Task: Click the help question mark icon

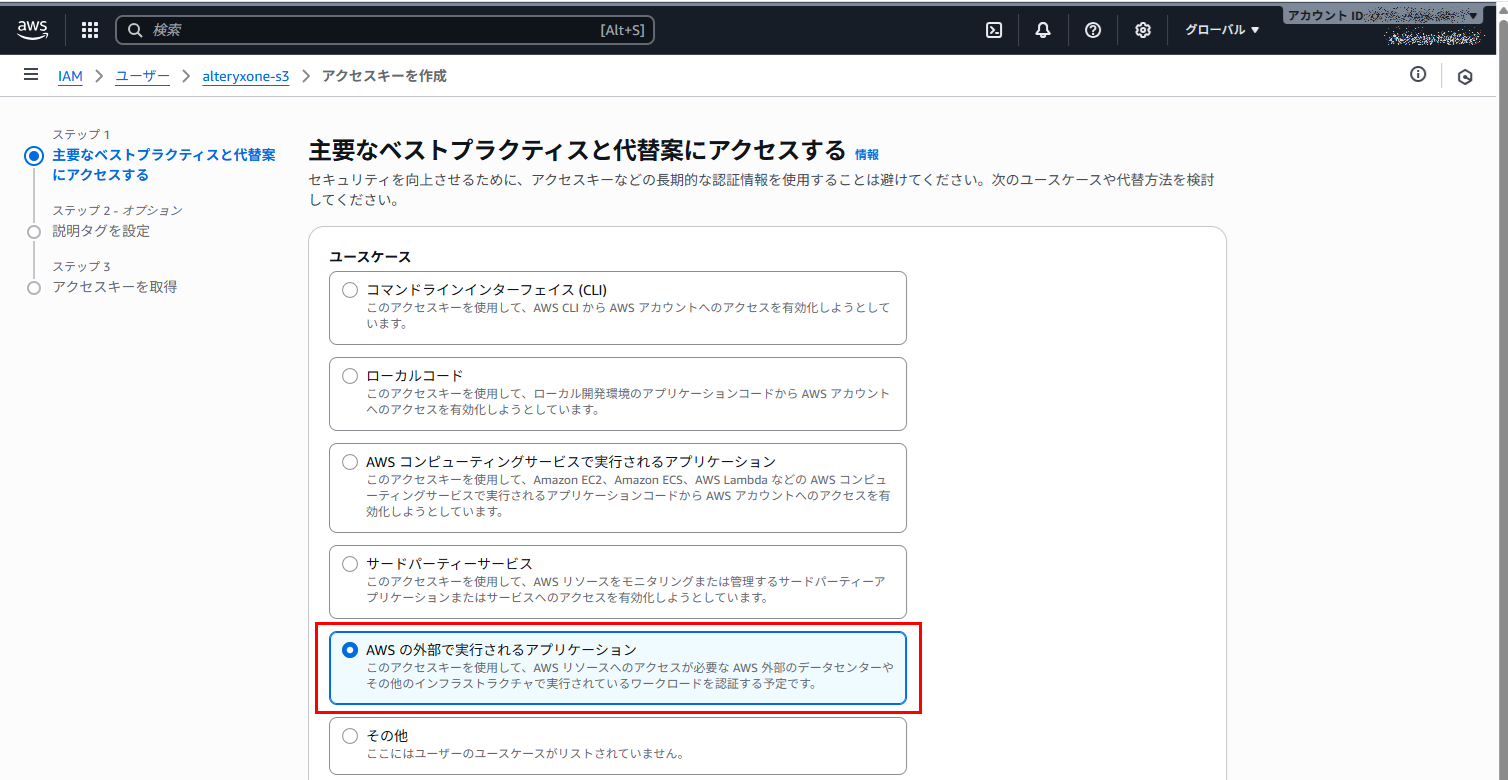Action: click(1093, 30)
